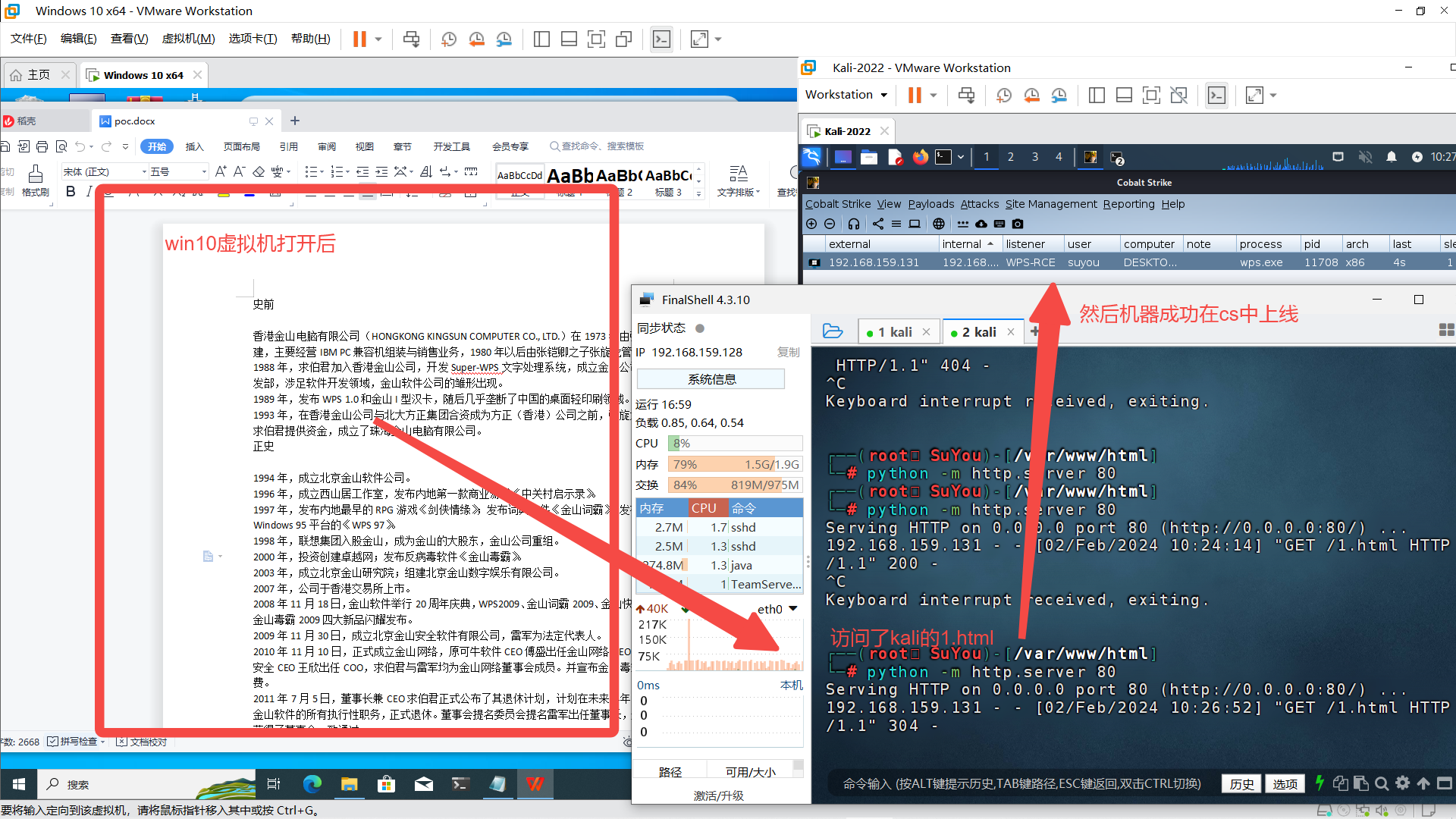Click the globe web log icon
This screenshot has width=1456, height=819.
click(939, 224)
